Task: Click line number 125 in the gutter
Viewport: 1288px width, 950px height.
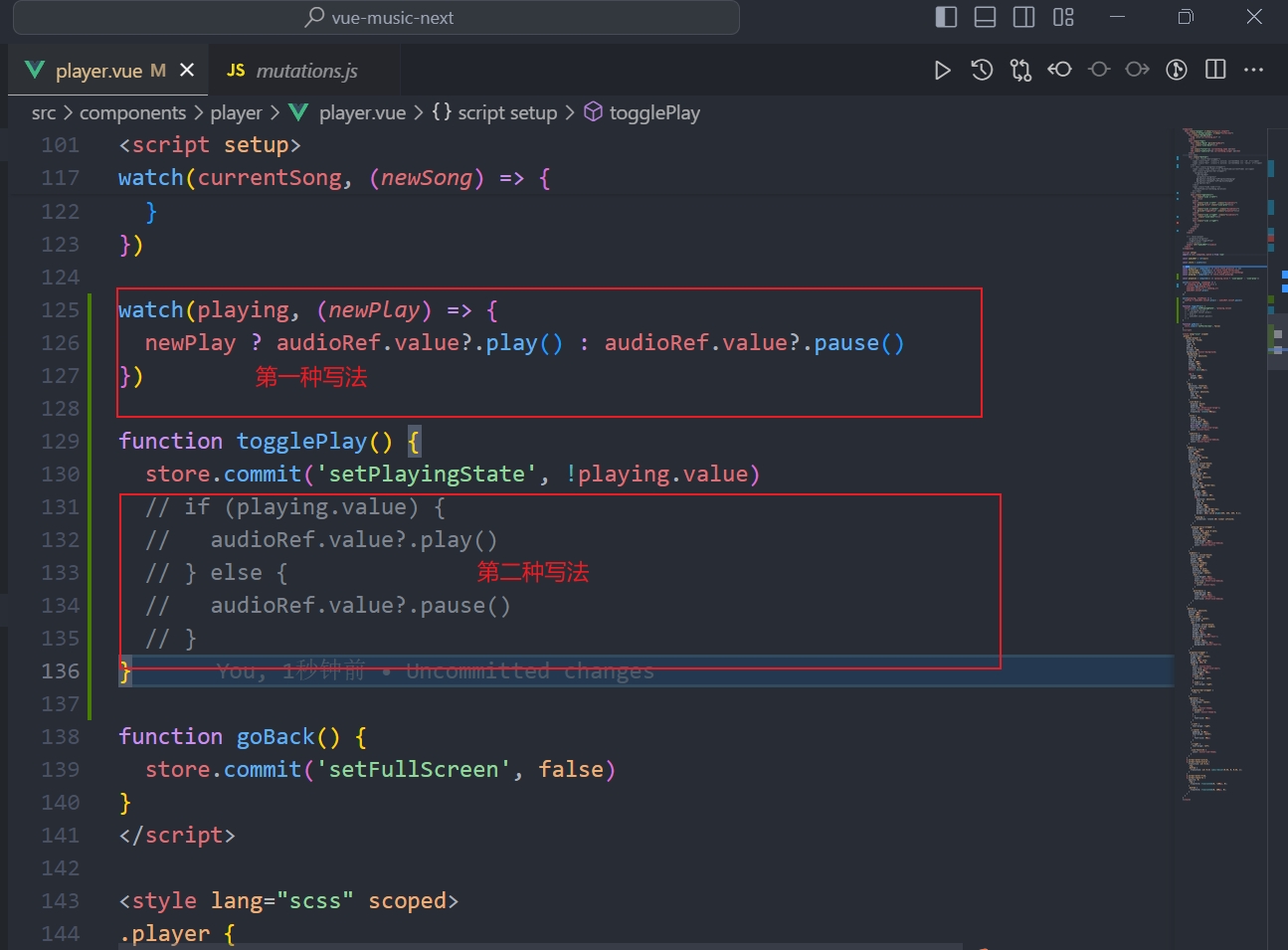Action: point(60,309)
